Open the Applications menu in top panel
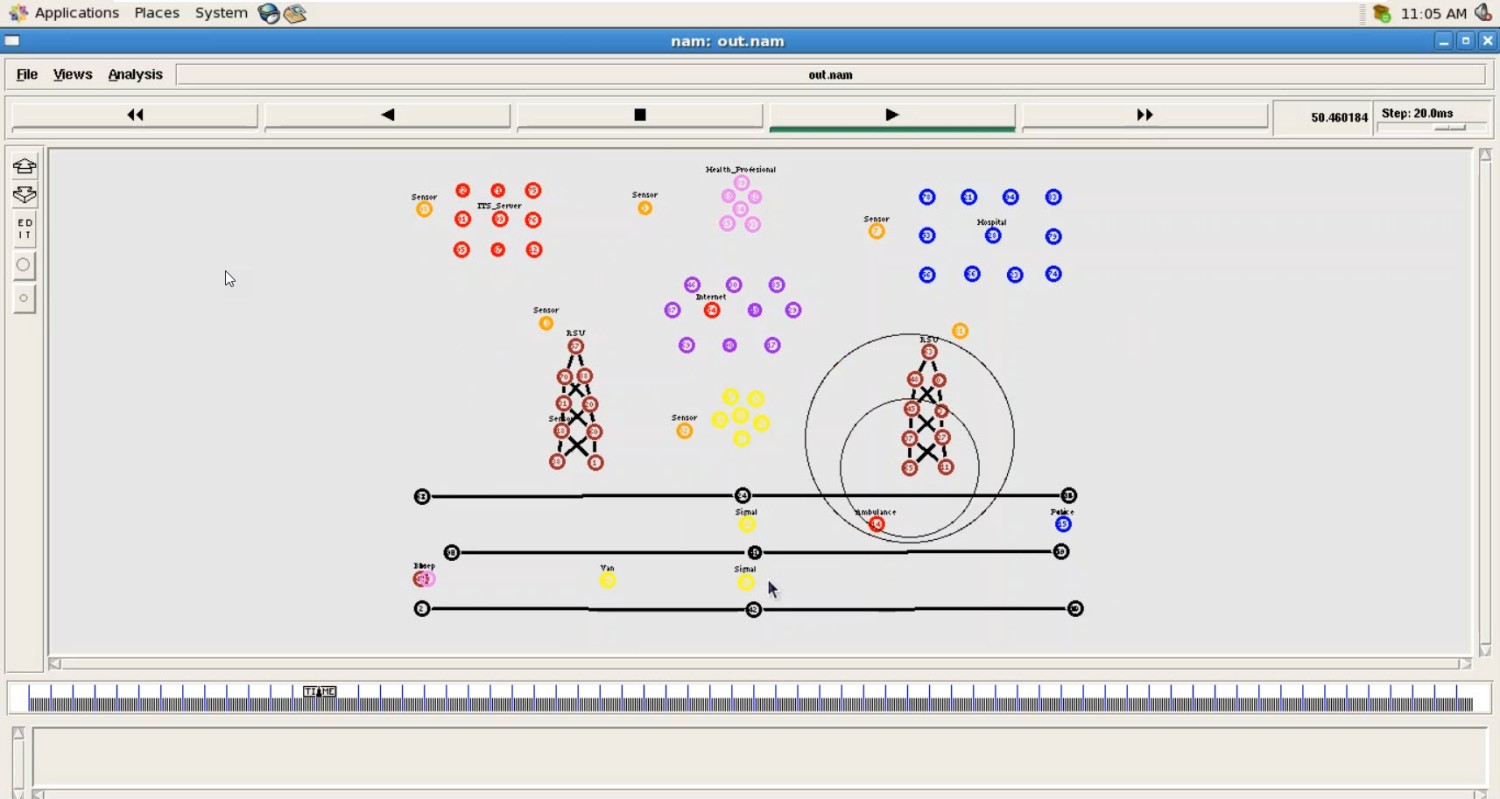Screen dimensions: 1500x799 click(76, 13)
